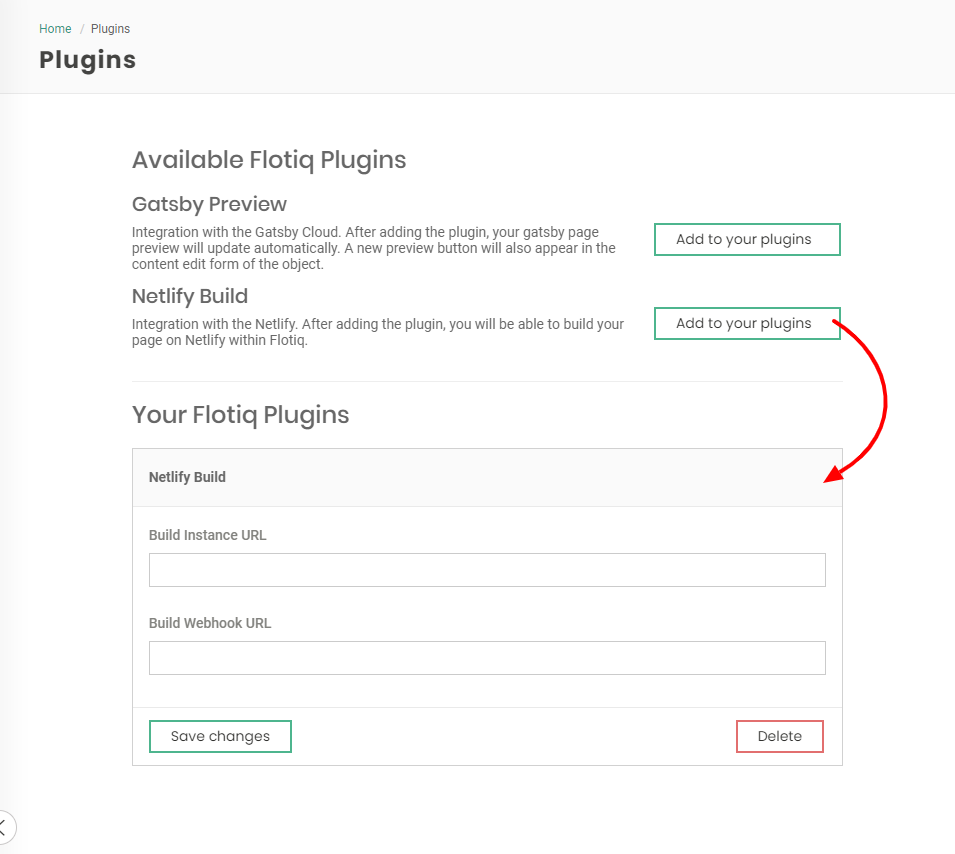955x854 pixels.
Task: Click the Plugins page title
Action: pos(87,60)
